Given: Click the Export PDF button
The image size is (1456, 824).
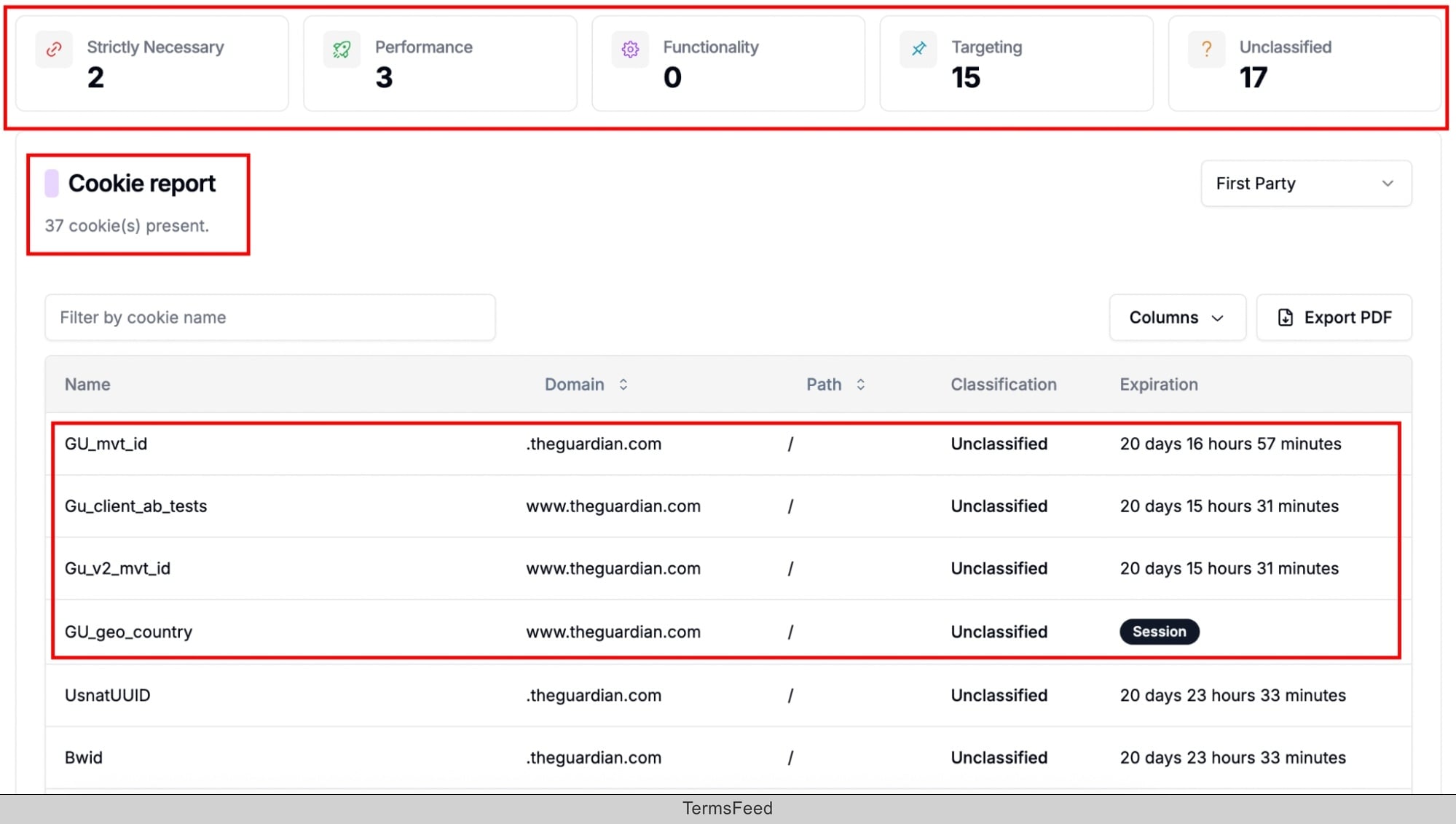Looking at the screenshot, I should point(1334,318).
